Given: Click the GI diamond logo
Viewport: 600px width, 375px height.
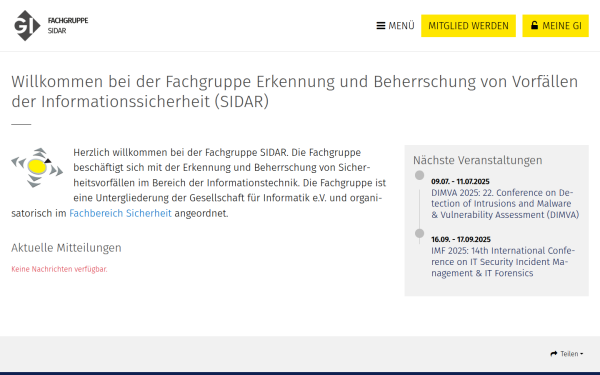Looking at the screenshot, I should [27, 26].
